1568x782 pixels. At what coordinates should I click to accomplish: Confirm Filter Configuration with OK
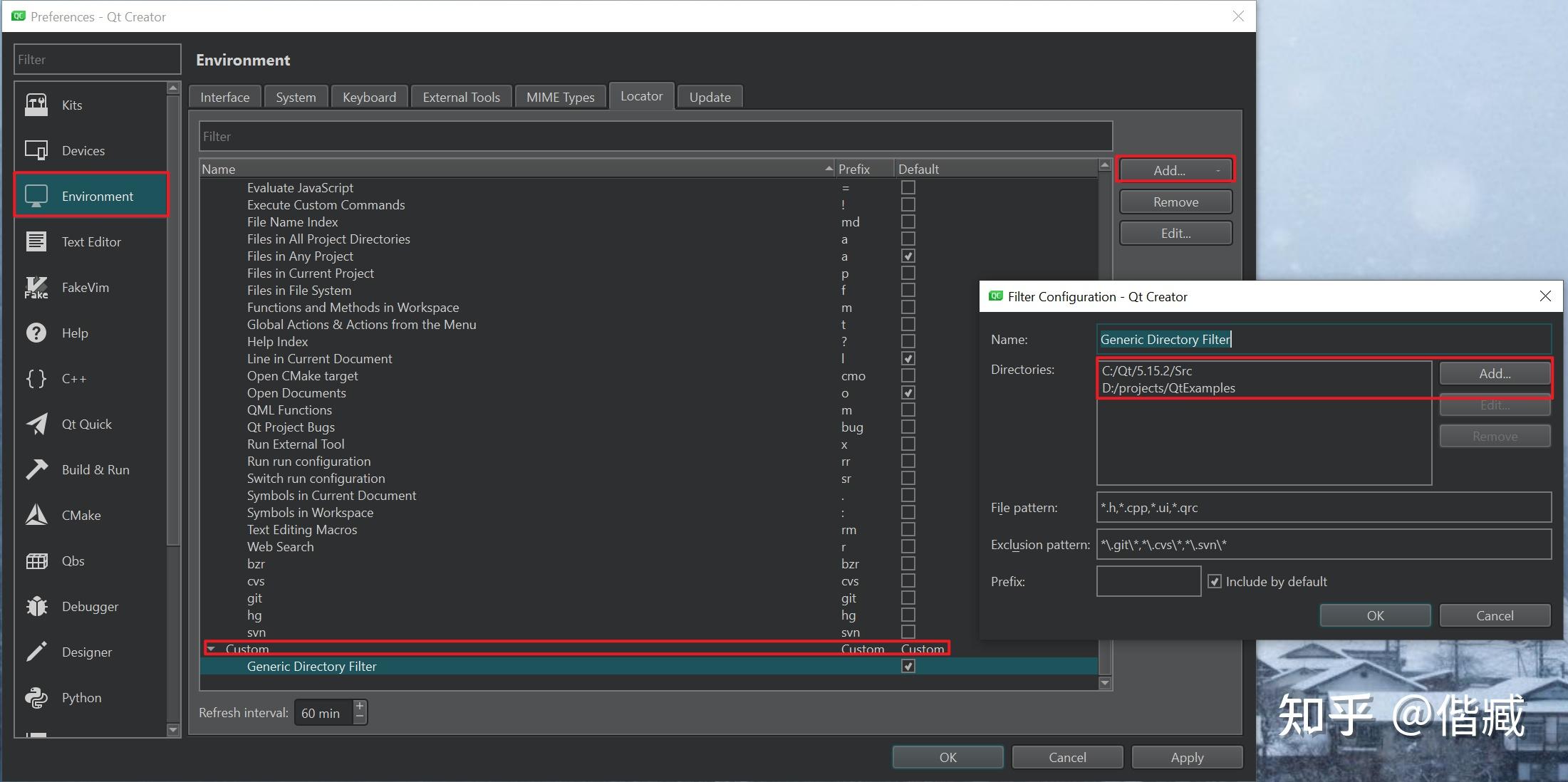tap(1375, 615)
